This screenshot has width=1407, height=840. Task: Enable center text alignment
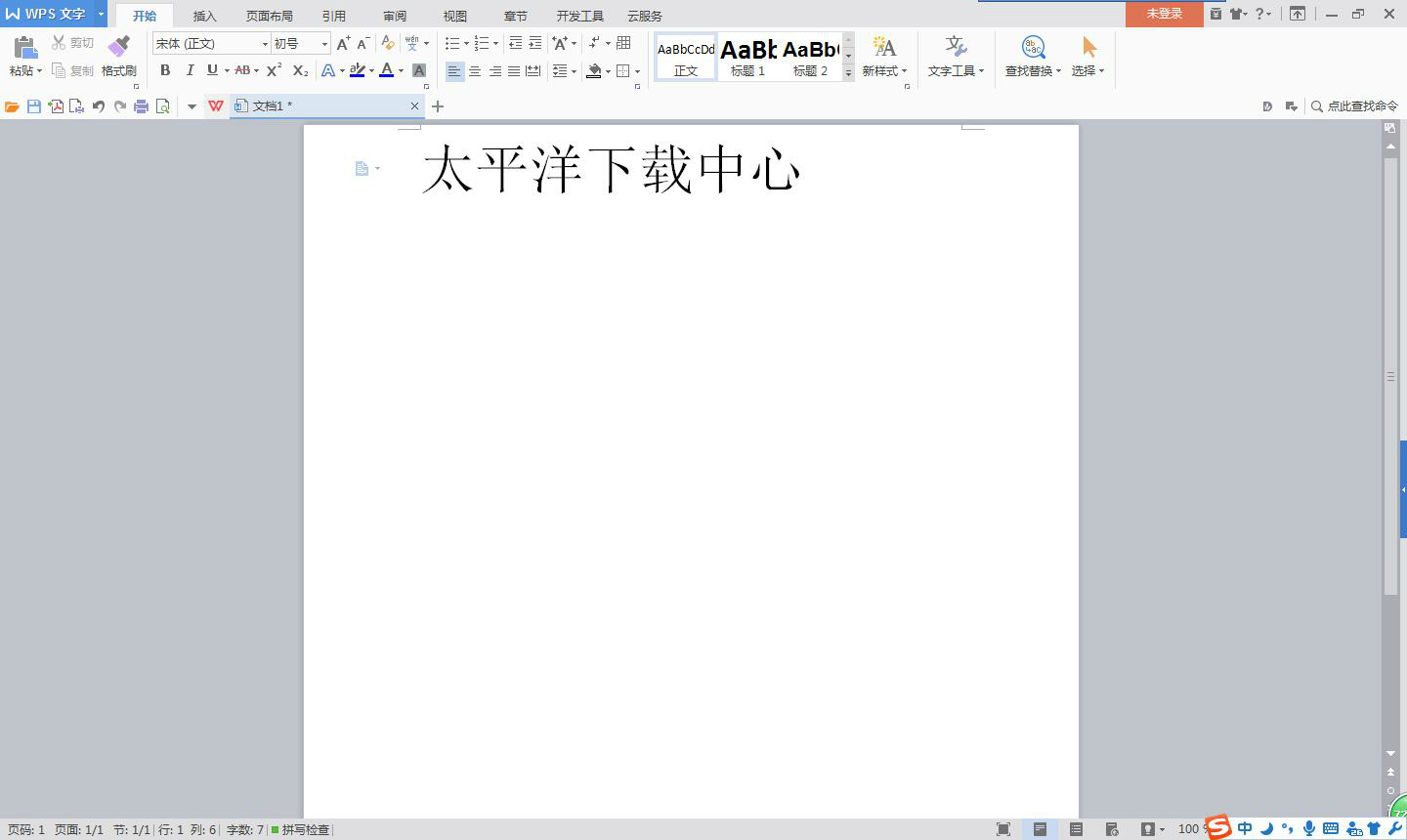pos(475,71)
